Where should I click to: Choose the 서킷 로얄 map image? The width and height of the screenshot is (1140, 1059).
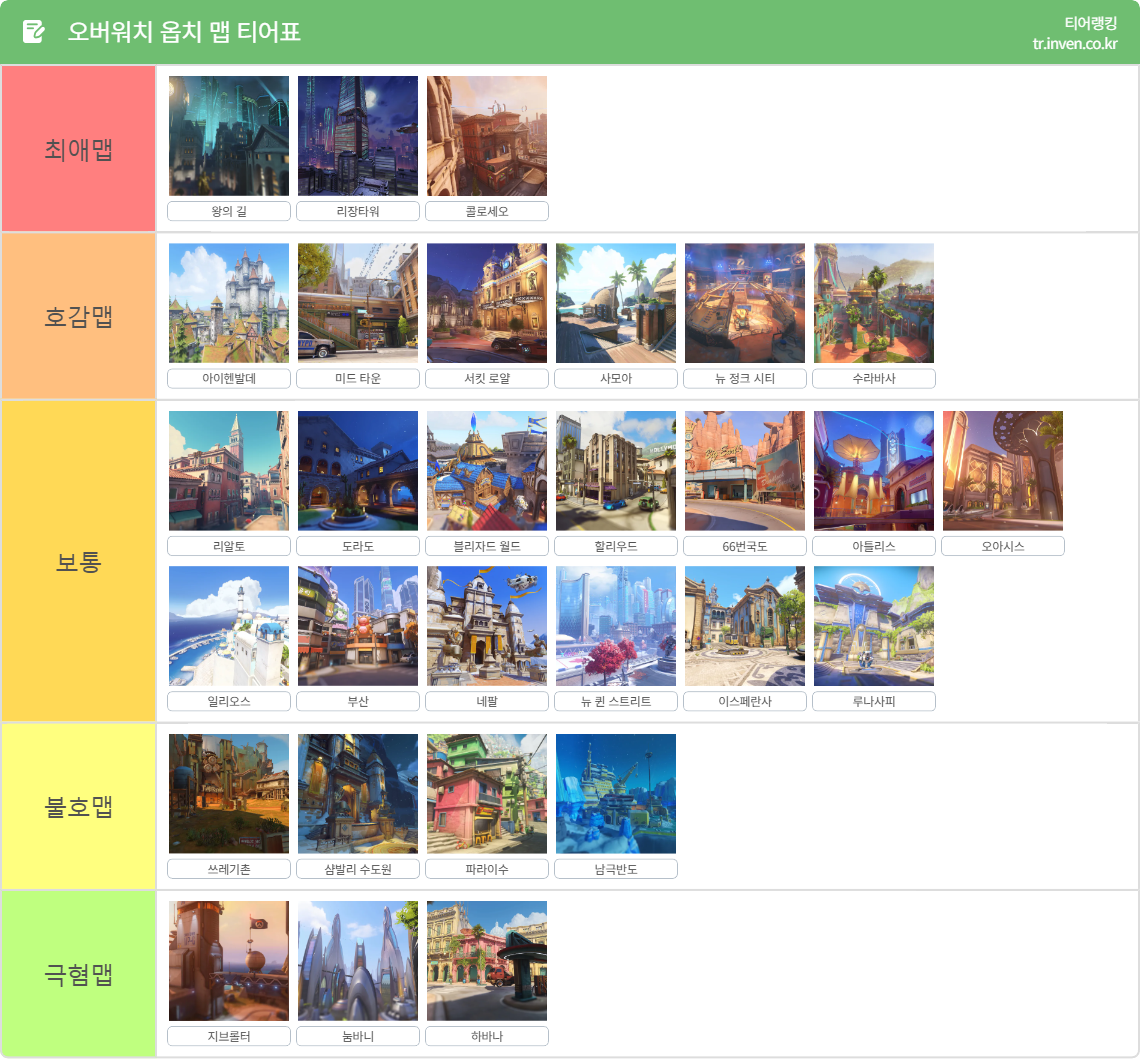pyautogui.click(x=487, y=303)
